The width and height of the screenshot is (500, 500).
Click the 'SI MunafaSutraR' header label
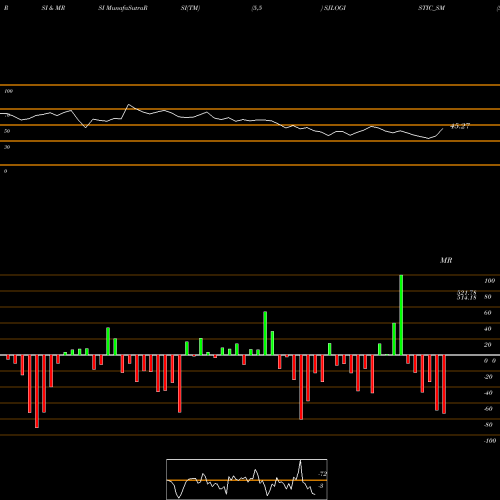(x=123, y=8)
